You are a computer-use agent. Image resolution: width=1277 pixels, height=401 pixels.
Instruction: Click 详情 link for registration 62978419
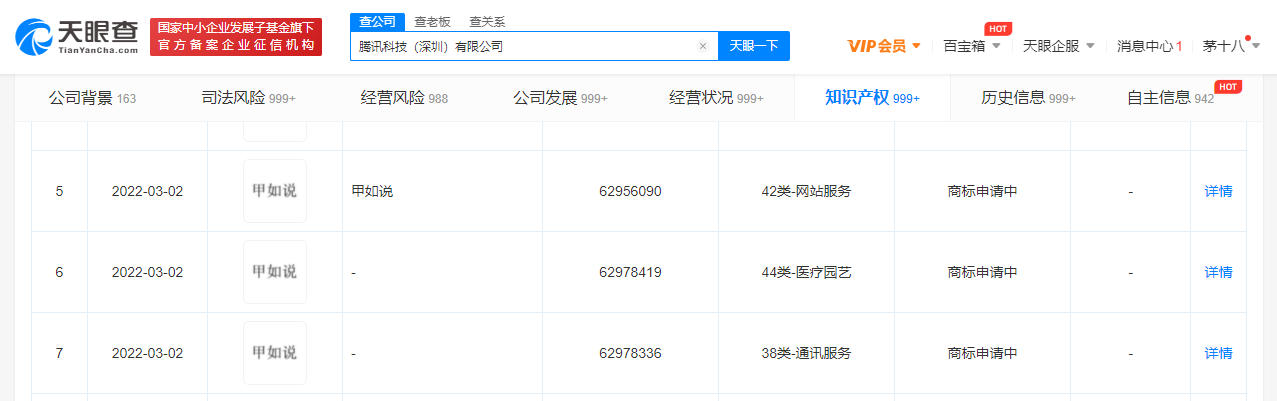[x=1218, y=272]
